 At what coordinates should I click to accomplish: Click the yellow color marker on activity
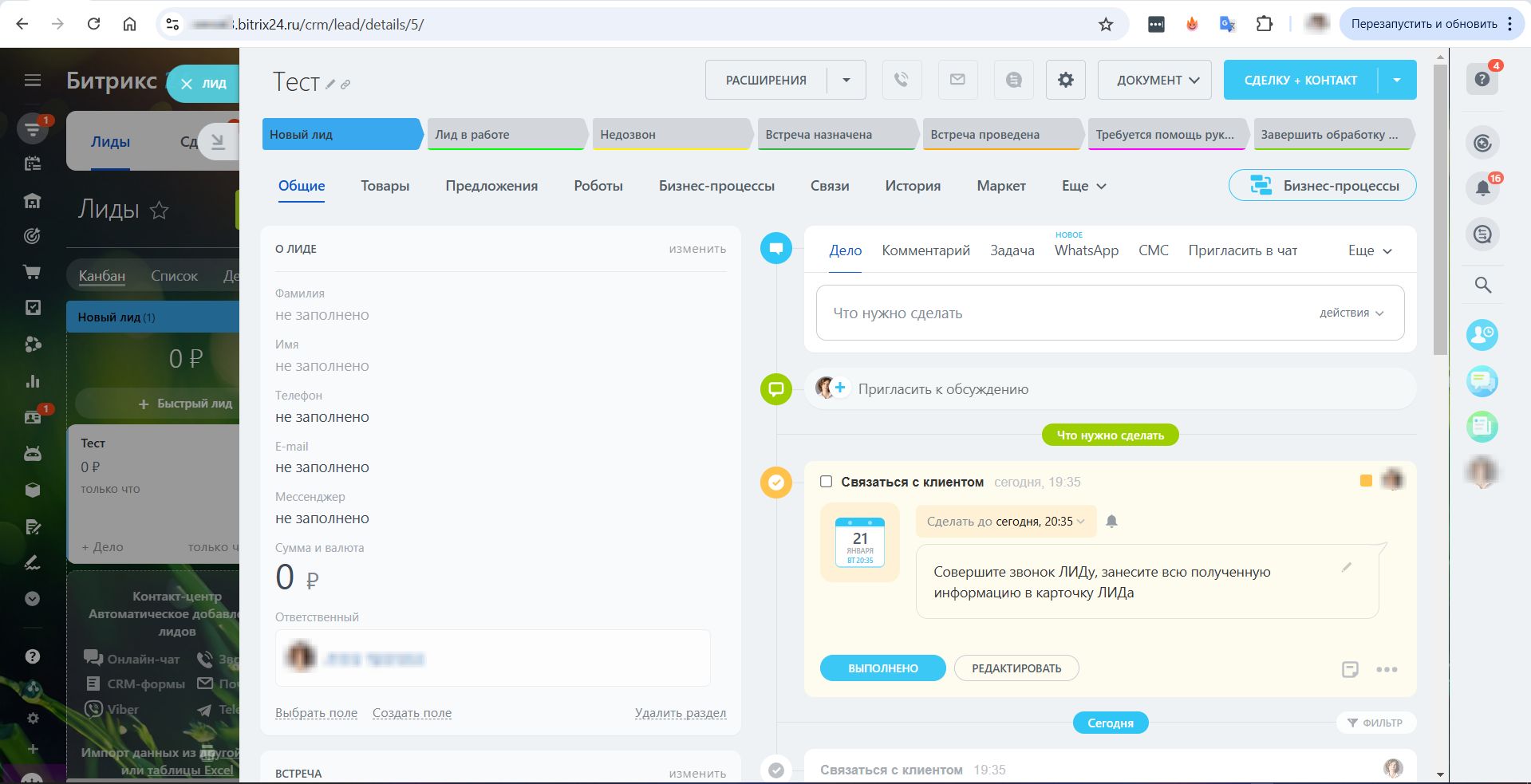pos(1366,480)
